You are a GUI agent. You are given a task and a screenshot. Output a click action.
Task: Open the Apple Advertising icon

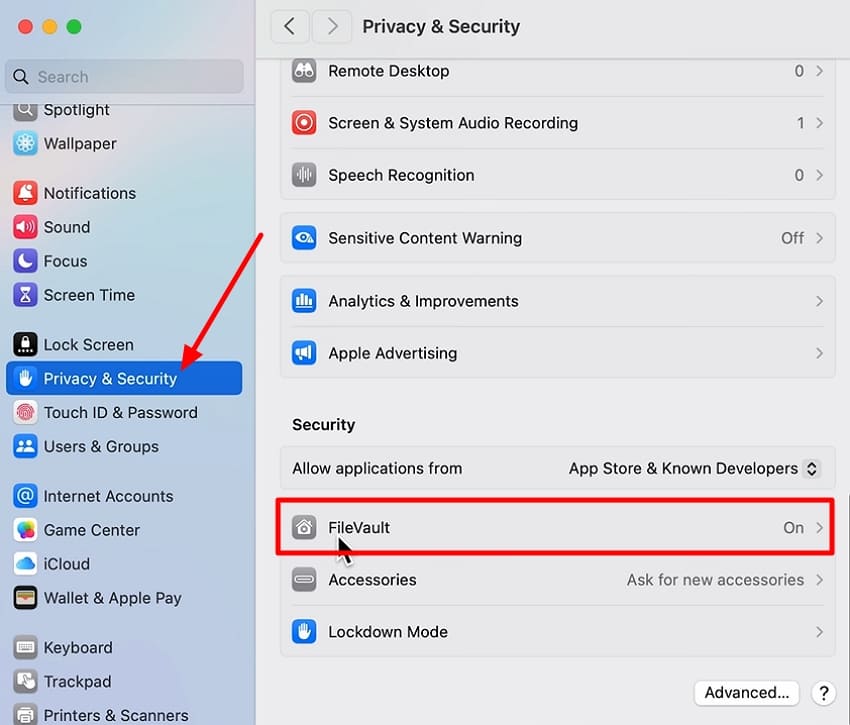[304, 352]
